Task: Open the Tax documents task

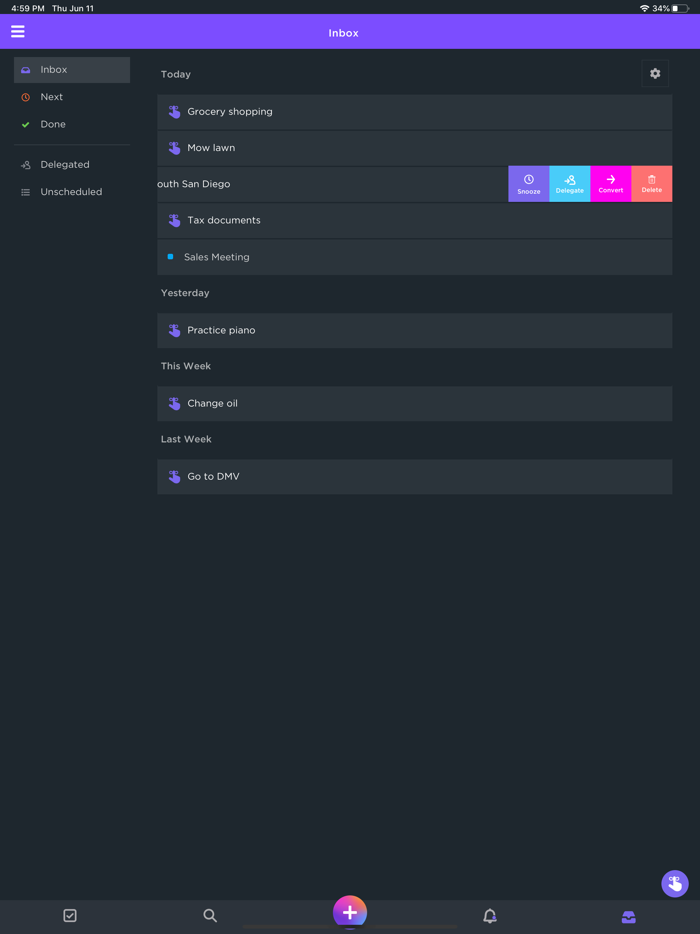Action: point(300,220)
